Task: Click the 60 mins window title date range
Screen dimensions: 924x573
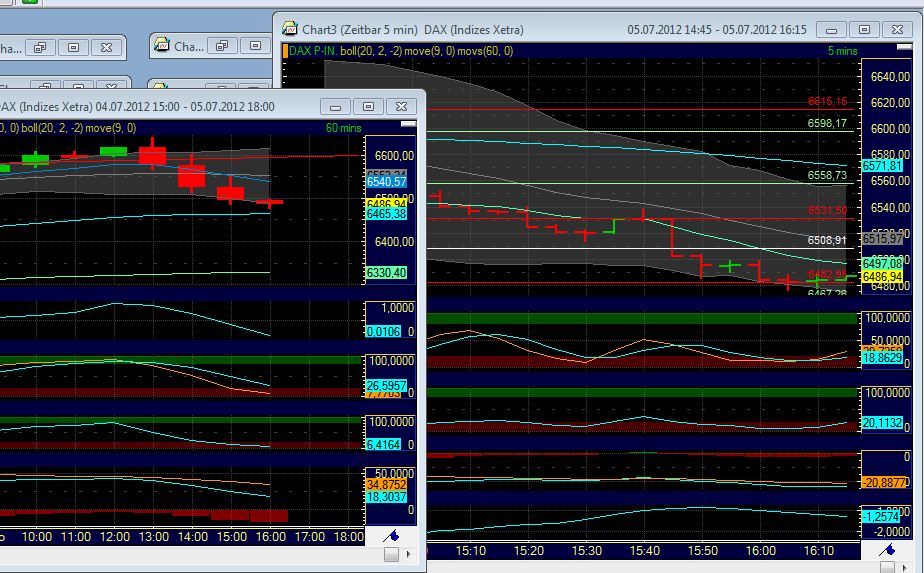Action: pyautogui.click(x=185, y=107)
